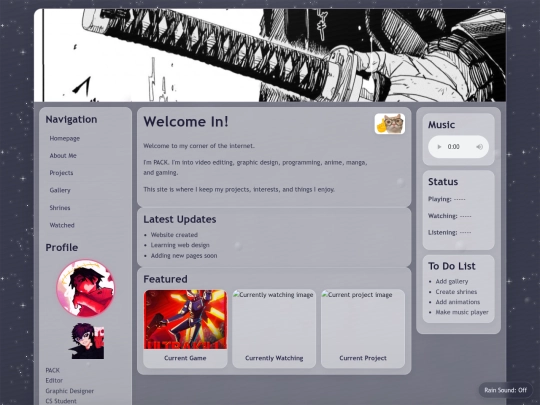Click the 'Add animations' to-do item

click(458, 302)
